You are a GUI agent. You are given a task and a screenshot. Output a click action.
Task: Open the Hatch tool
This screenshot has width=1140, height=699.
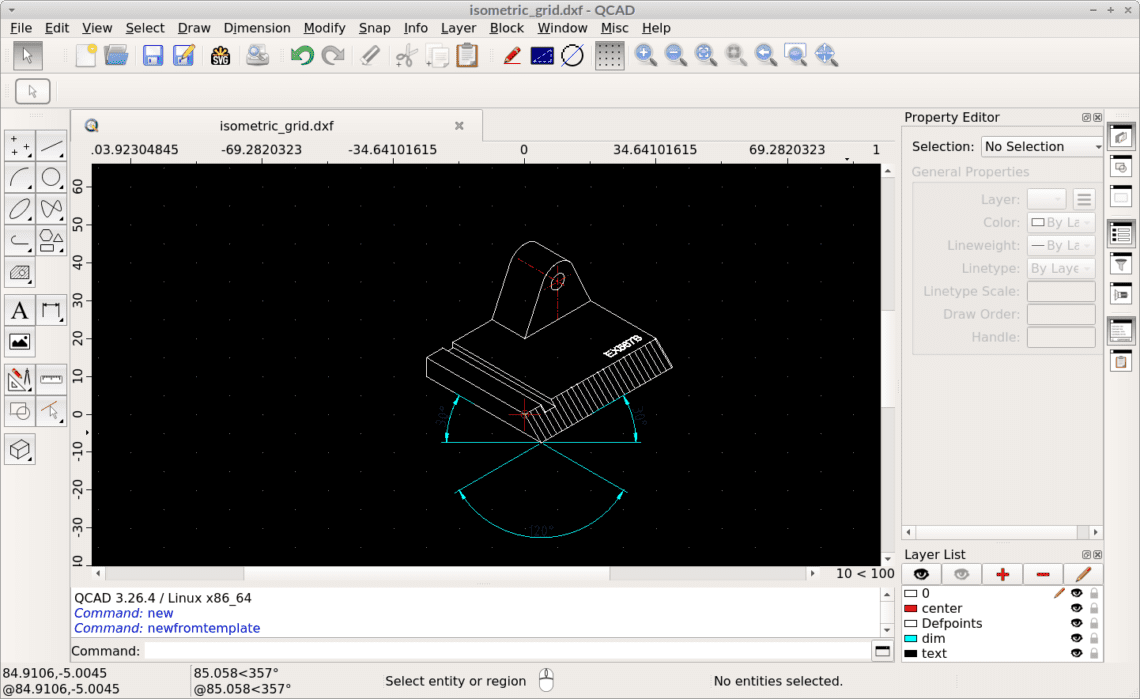click(x=20, y=273)
